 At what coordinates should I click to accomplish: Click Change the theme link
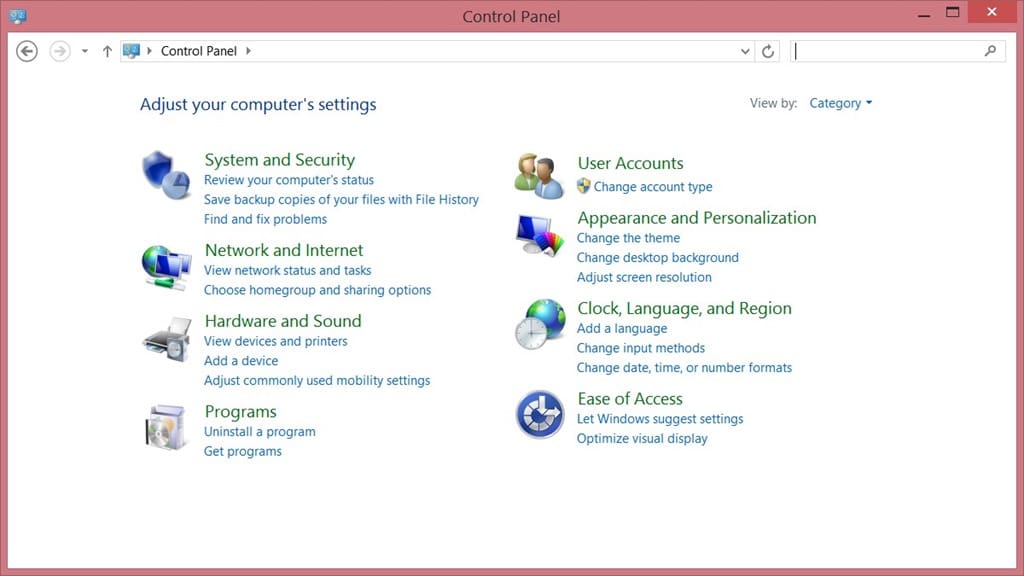628,238
